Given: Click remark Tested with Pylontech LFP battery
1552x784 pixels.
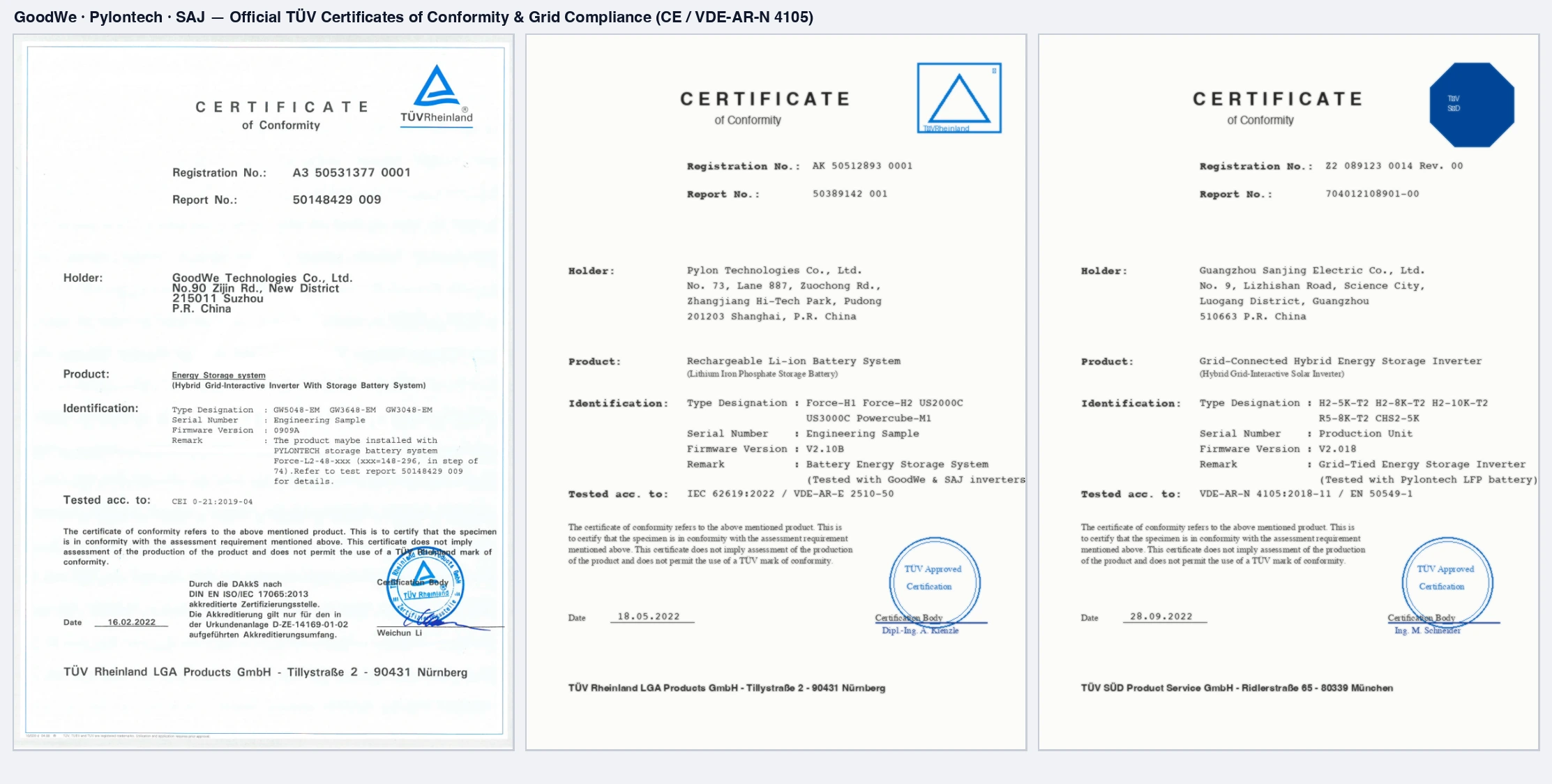Looking at the screenshot, I should pos(1428,480).
